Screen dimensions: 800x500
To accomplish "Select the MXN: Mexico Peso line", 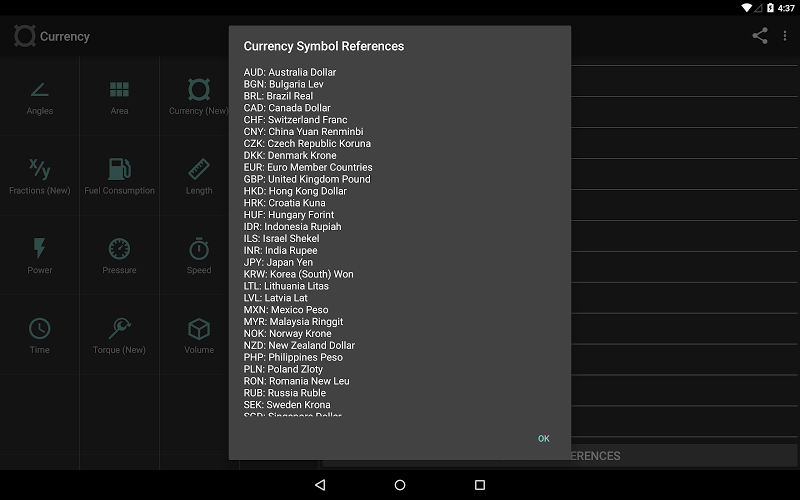I will [x=286, y=310].
